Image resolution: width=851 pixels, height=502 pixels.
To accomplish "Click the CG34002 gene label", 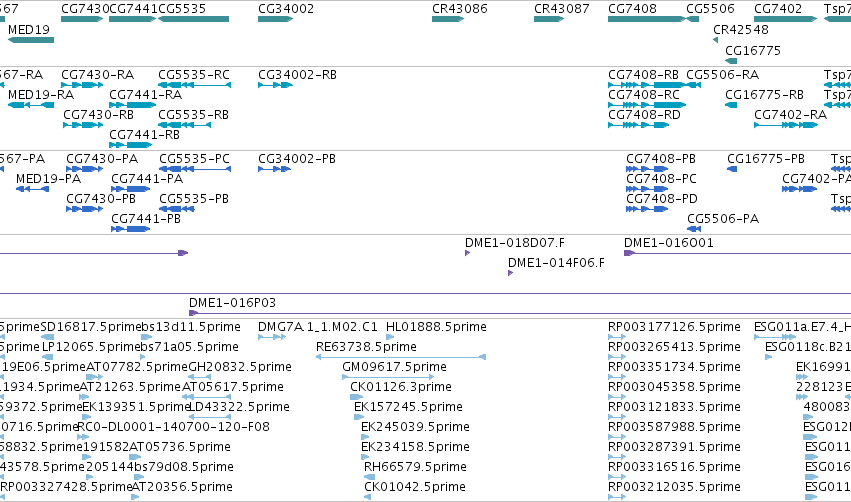I will pos(285,9).
